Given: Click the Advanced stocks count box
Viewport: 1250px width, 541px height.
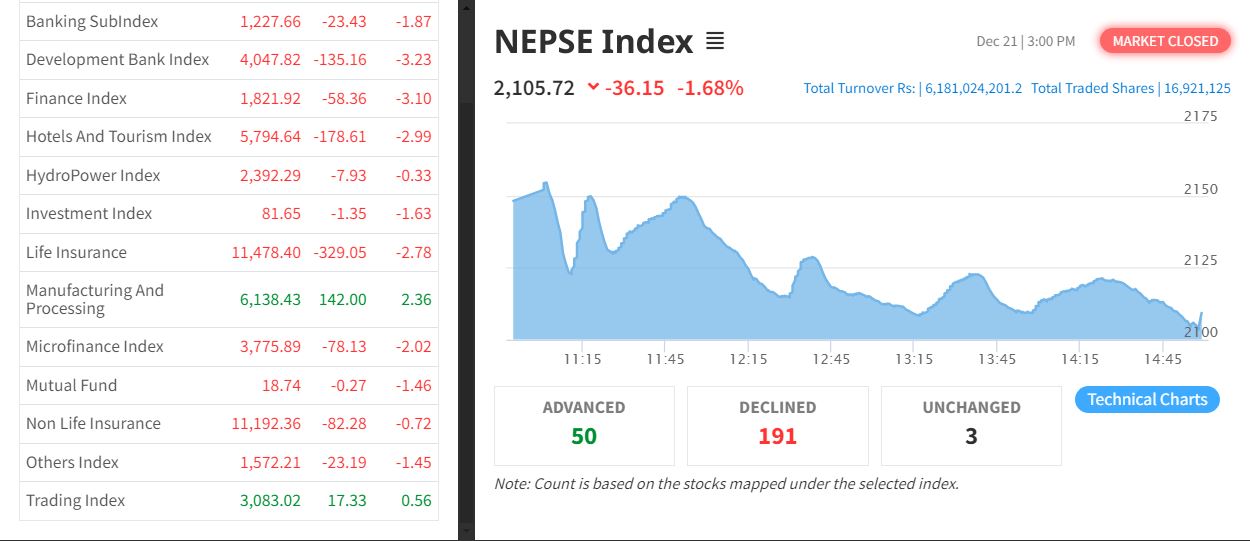Looking at the screenshot, I should [584, 425].
